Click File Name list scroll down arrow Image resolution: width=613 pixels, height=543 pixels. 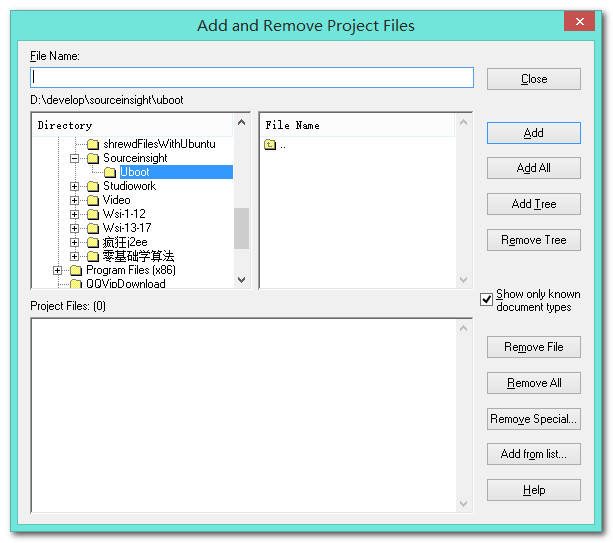pos(463,280)
